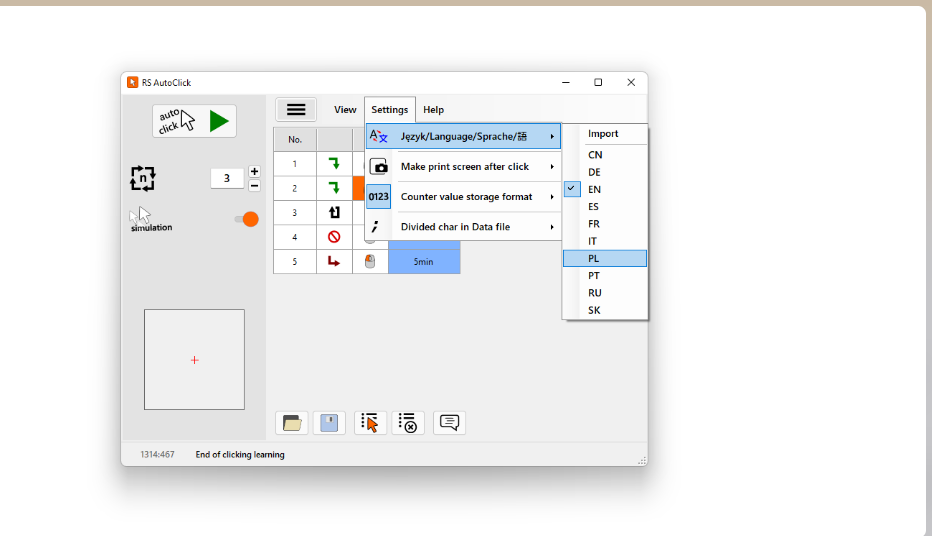Open the hamburger menu button
The width and height of the screenshot is (932, 536).
[x=296, y=109]
